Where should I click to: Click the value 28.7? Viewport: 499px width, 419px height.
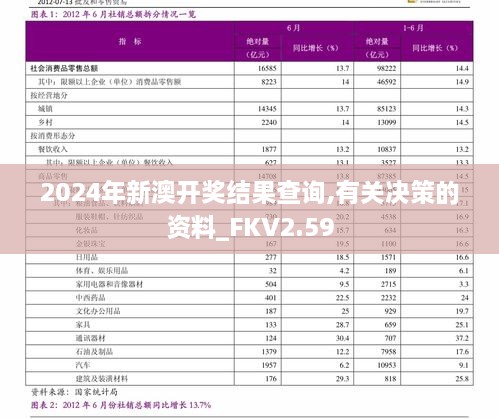(x=342, y=325)
